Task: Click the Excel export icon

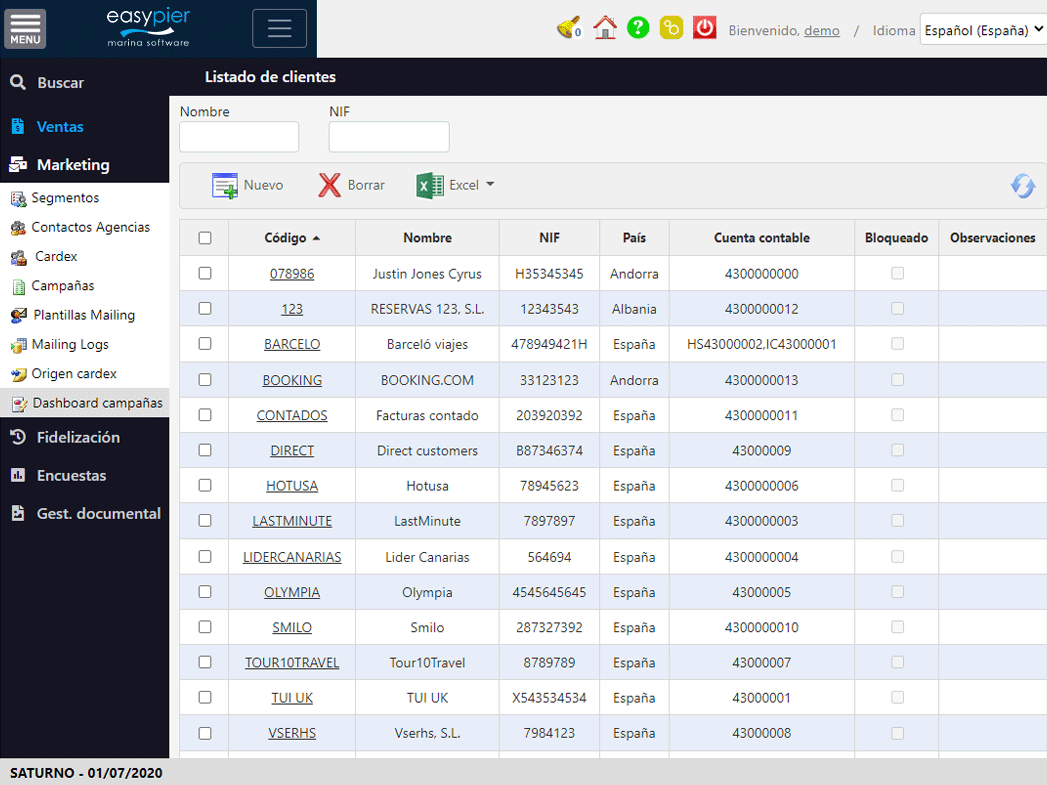Action: (429, 186)
